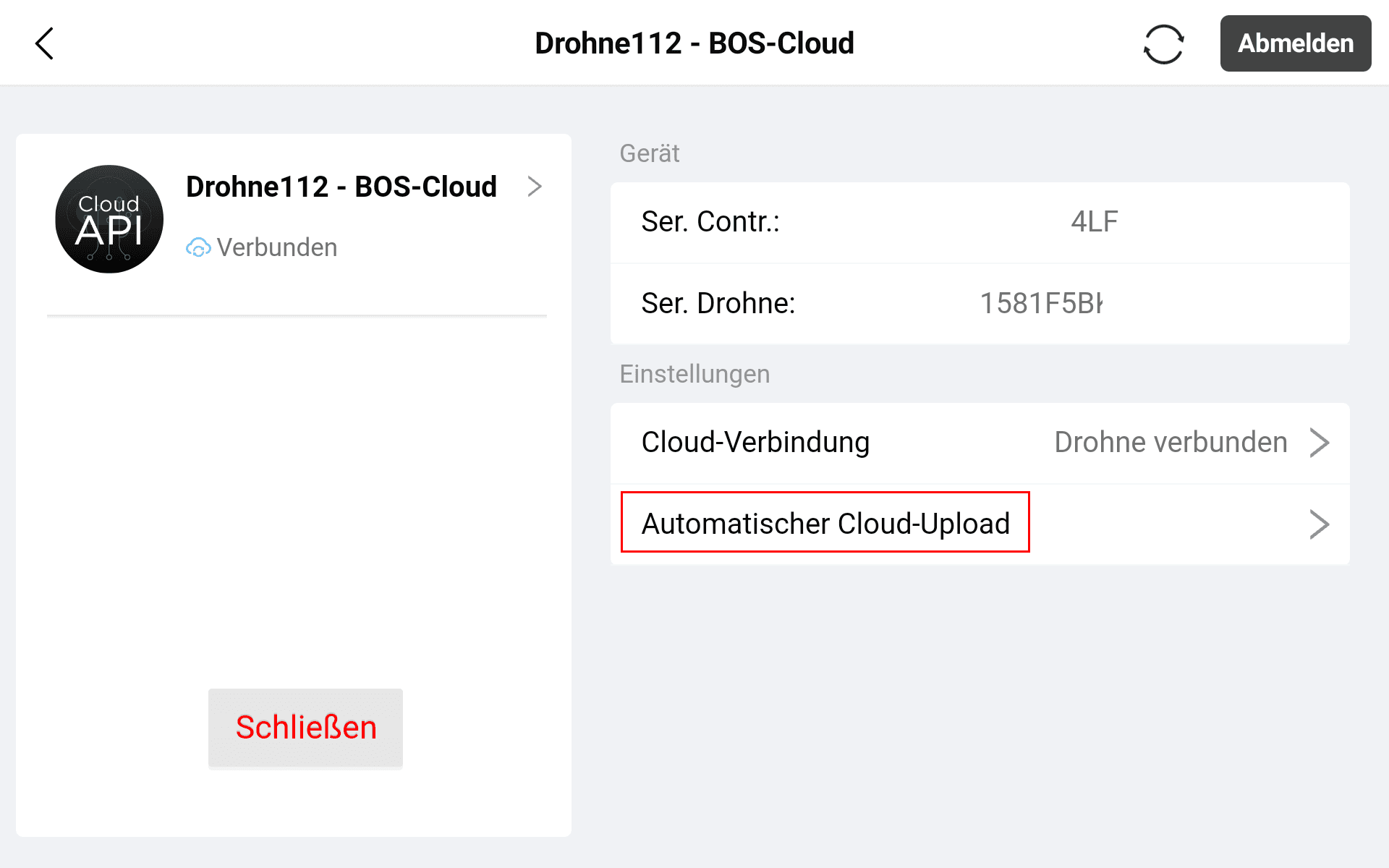Click the controller serial value 4LF
Image resolution: width=1389 pixels, height=868 pixels.
[1094, 221]
